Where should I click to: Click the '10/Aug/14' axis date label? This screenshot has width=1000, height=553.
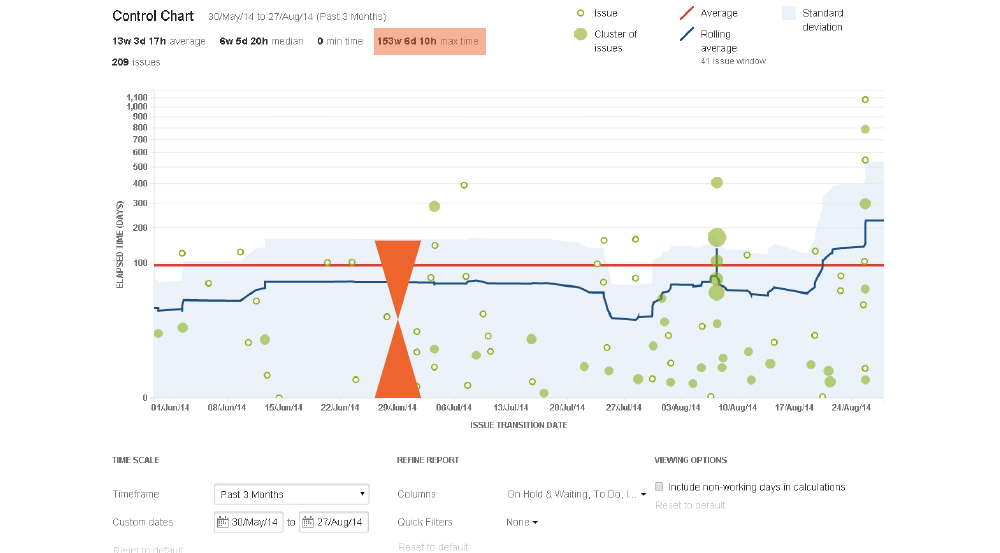[x=738, y=408]
